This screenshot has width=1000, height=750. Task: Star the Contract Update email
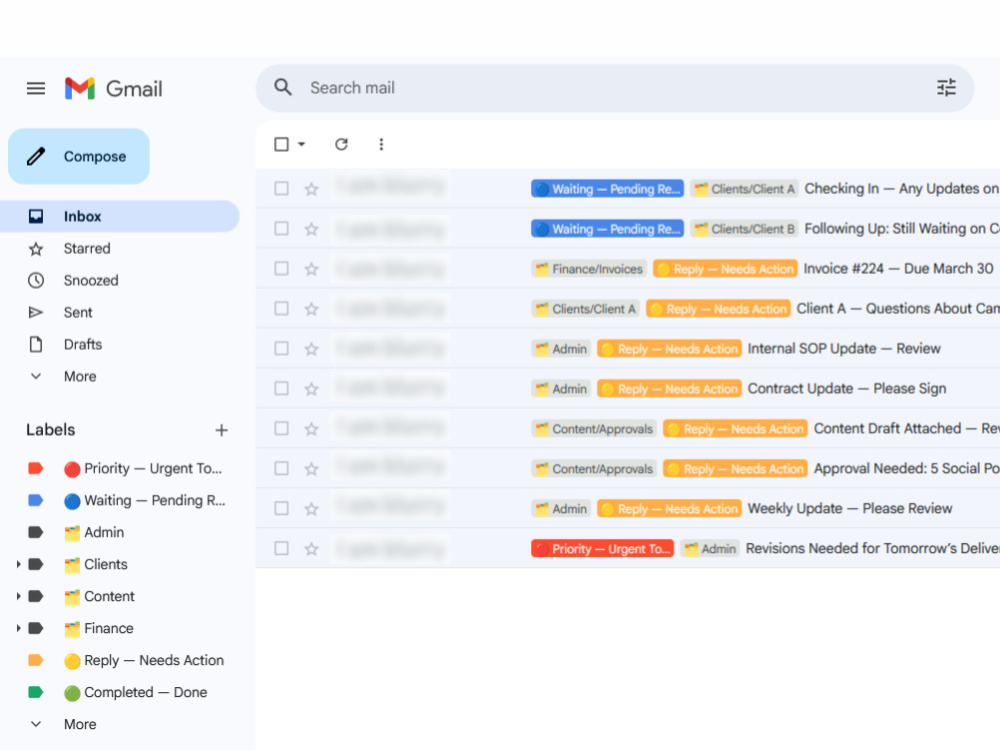click(311, 389)
